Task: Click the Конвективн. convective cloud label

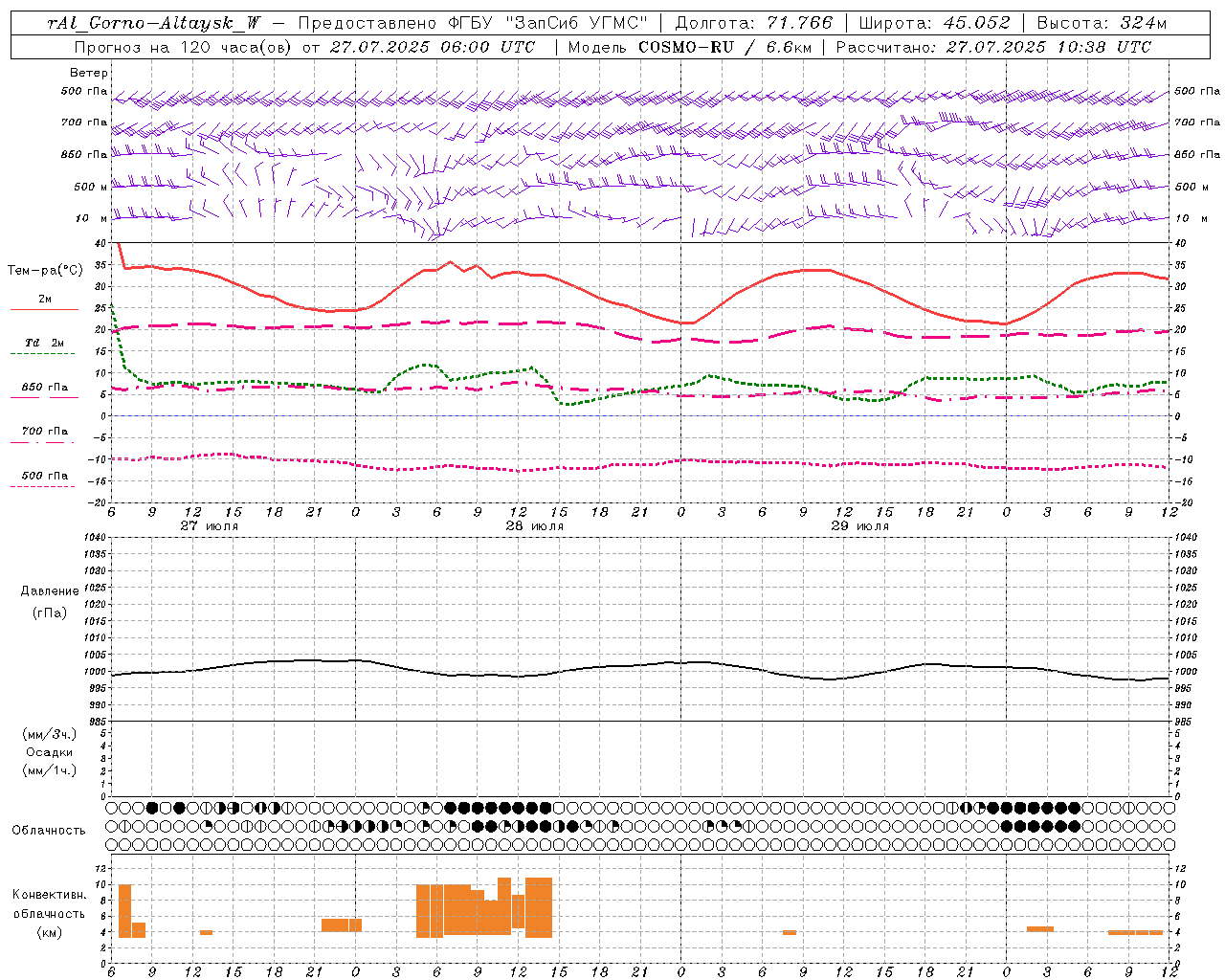Action: click(49, 895)
